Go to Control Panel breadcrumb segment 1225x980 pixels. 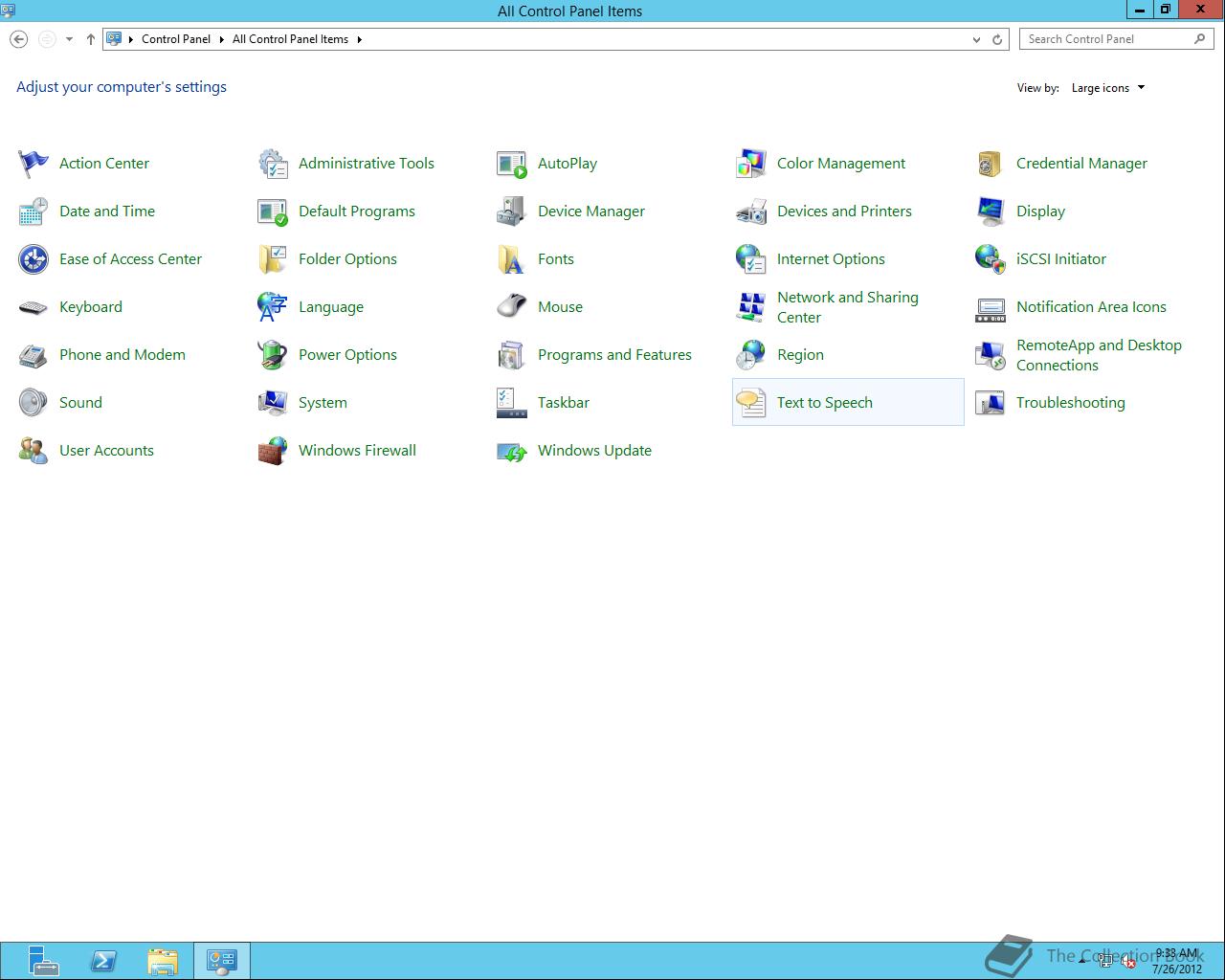point(176,39)
